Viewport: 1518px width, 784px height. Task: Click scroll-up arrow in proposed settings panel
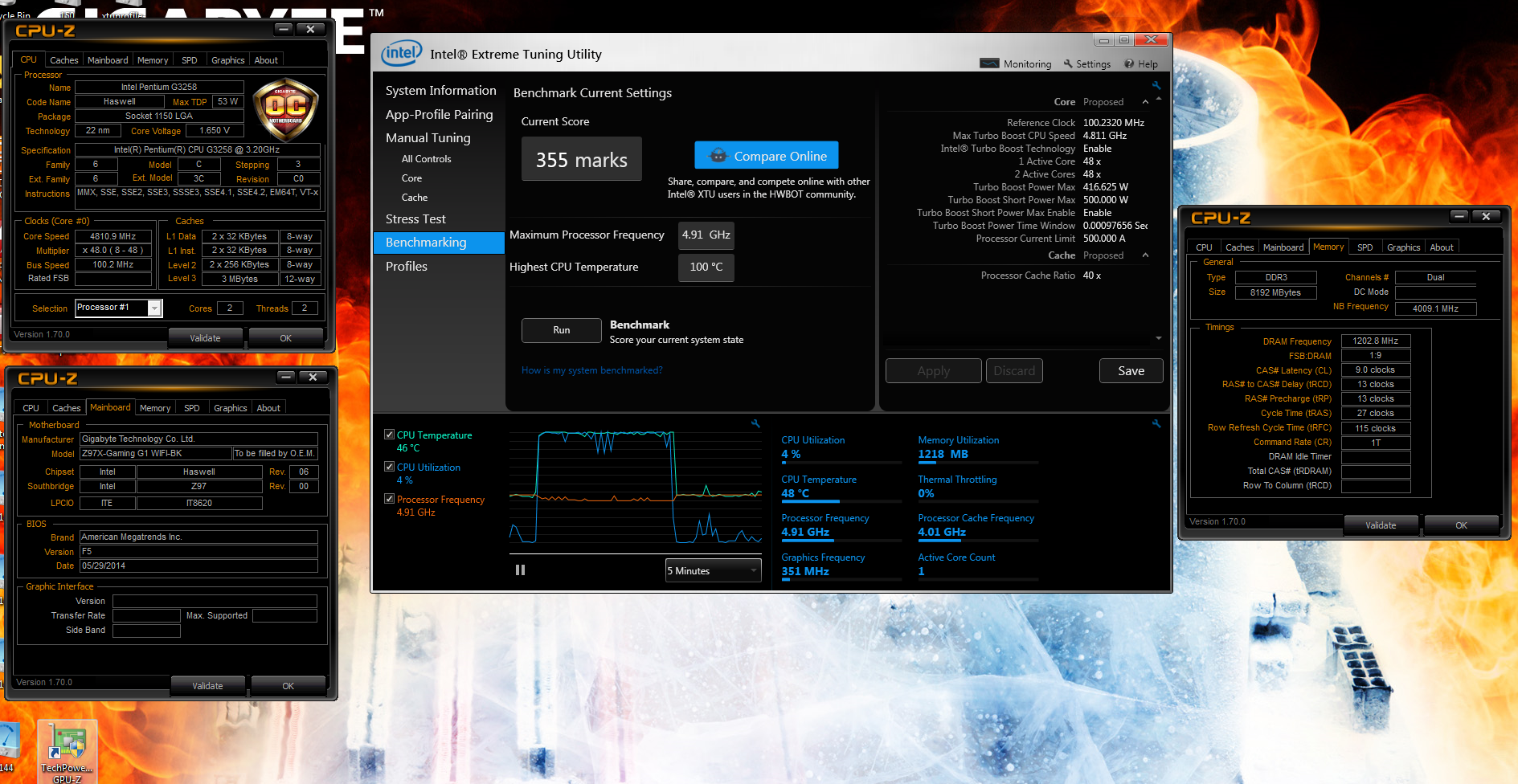coord(1159,99)
